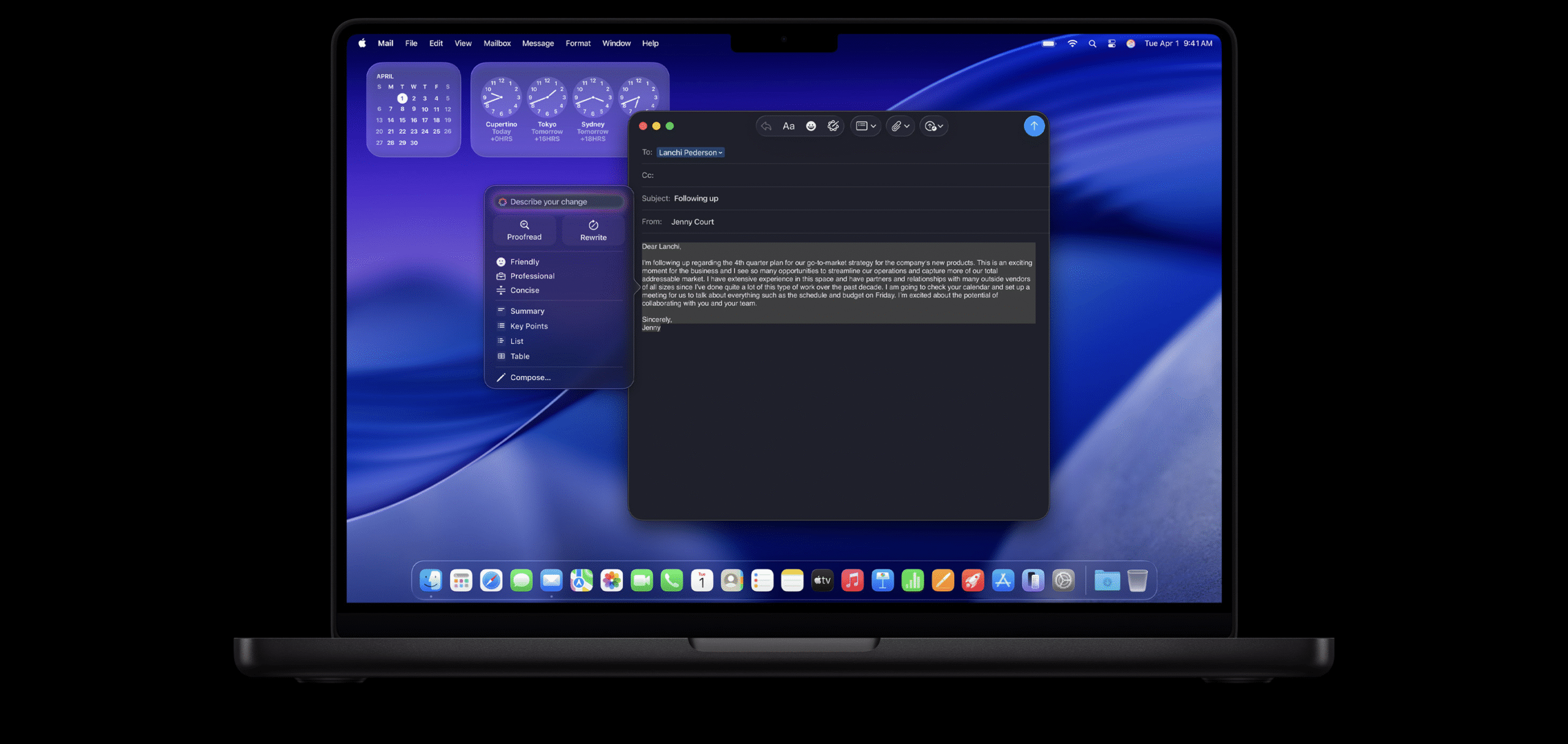Choose the Professional tone option
Screen dimensions: 1568x744
[x=532, y=276]
